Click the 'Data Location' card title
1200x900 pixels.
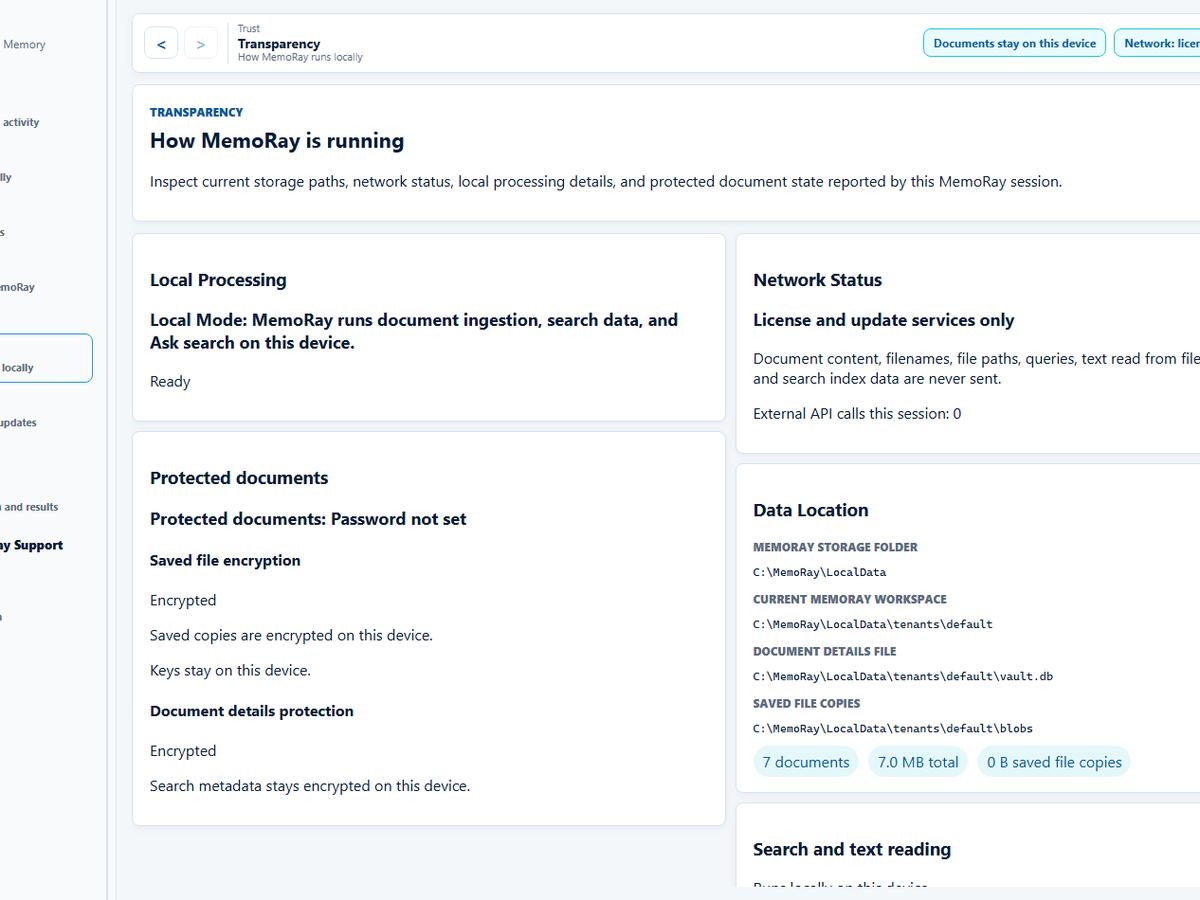(810, 510)
